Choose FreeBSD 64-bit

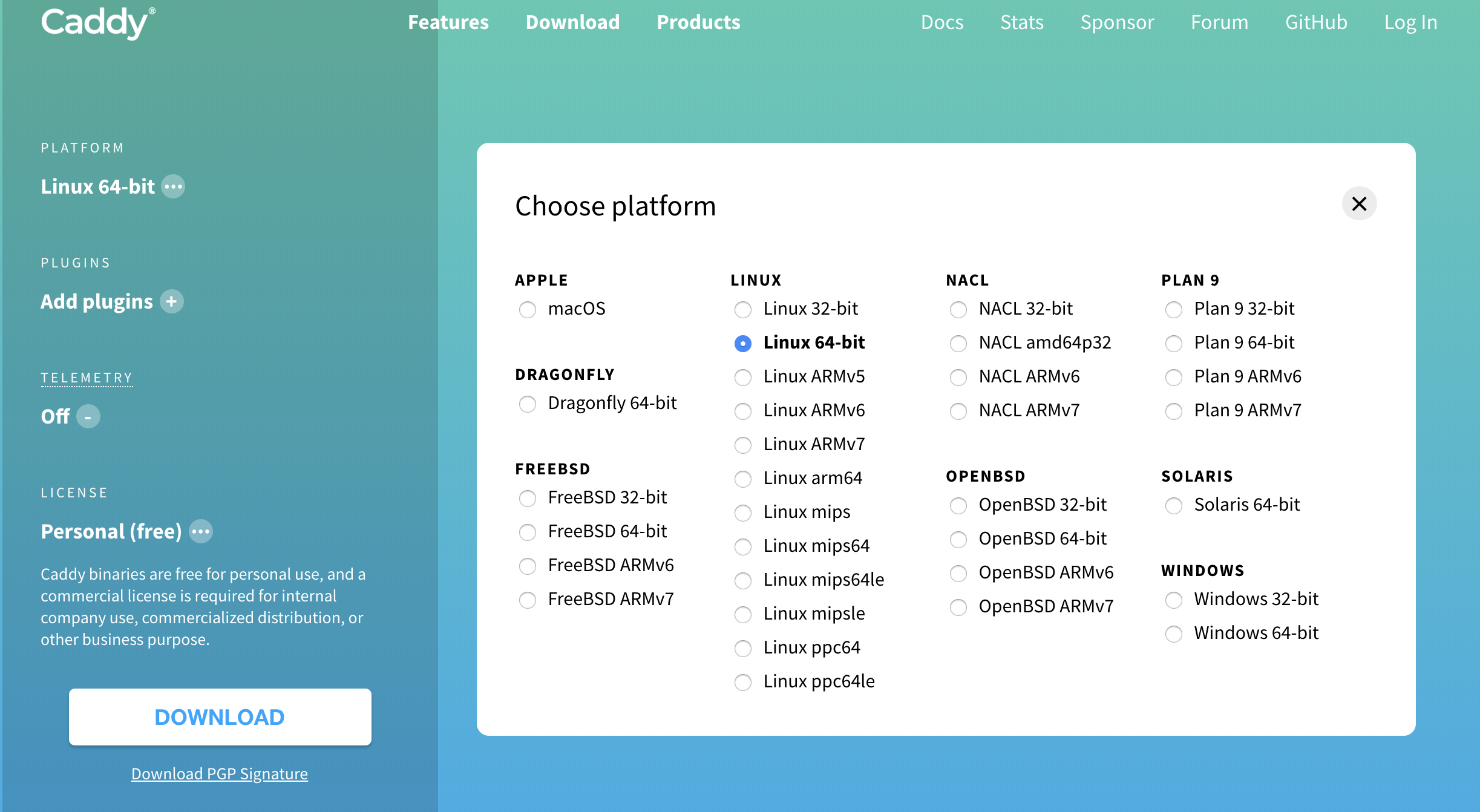pyautogui.click(x=528, y=532)
